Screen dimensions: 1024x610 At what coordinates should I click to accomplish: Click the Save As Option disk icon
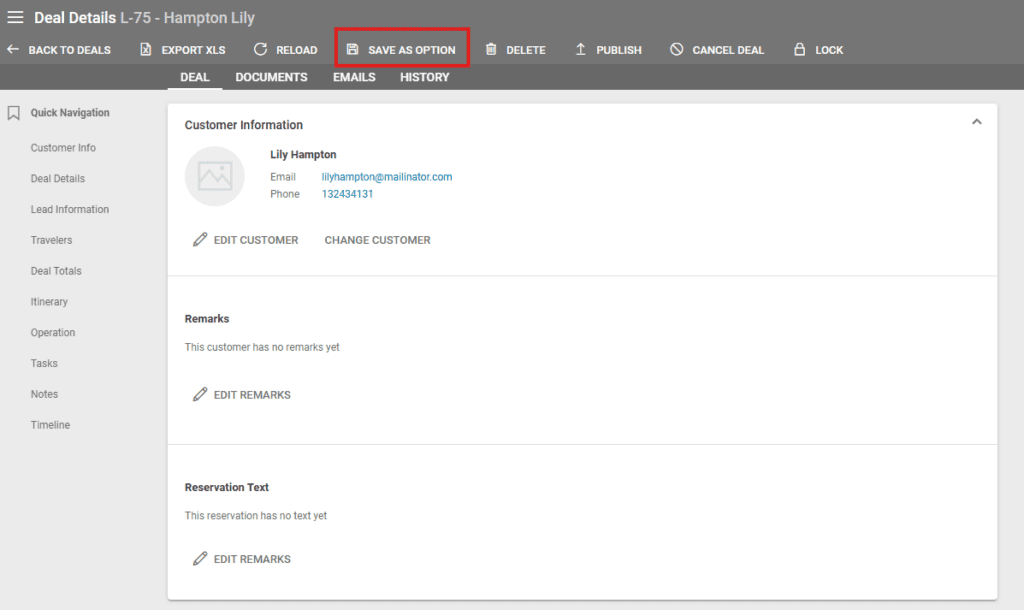click(352, 49)
